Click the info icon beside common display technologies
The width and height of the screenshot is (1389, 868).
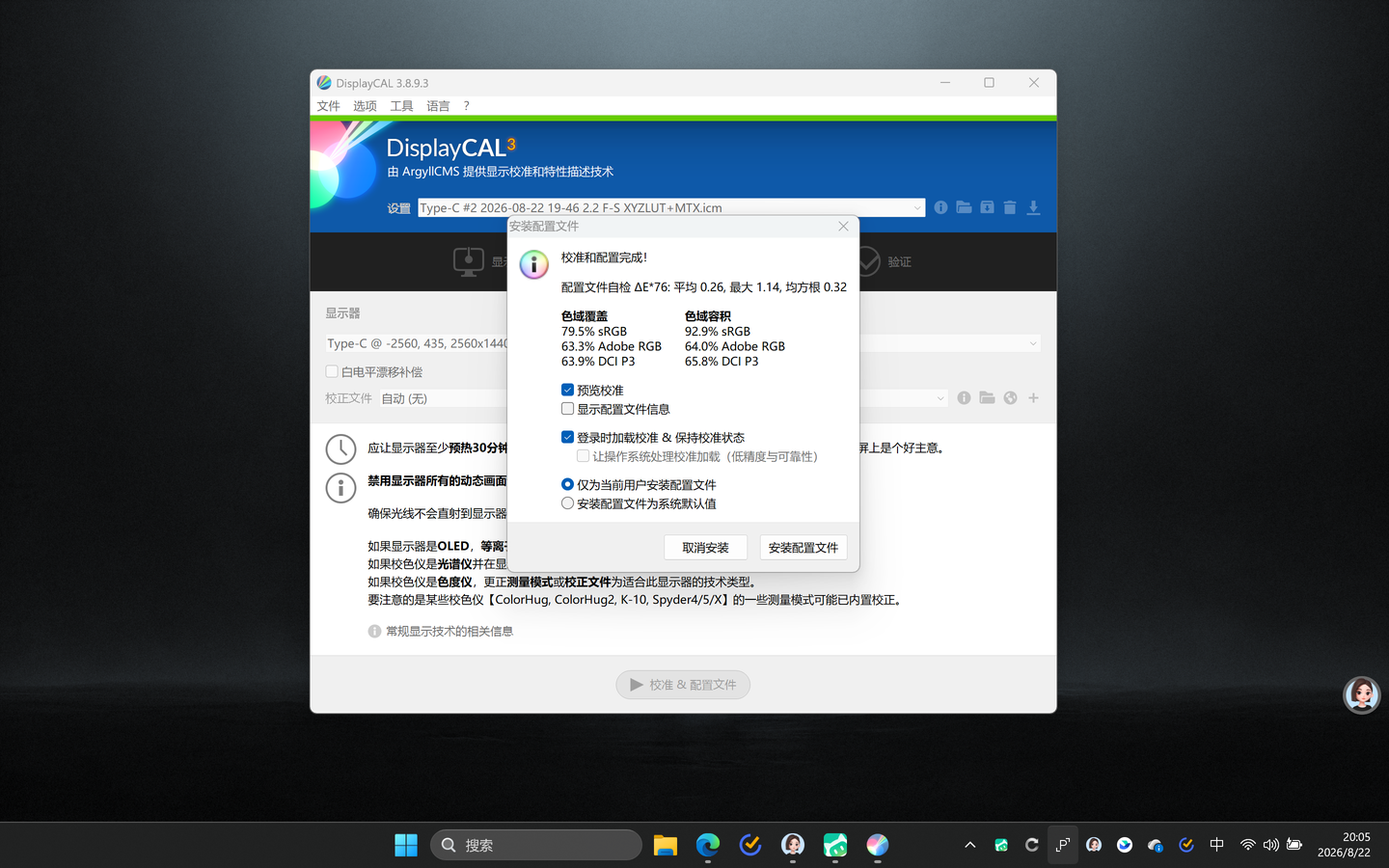pos(374,631)
